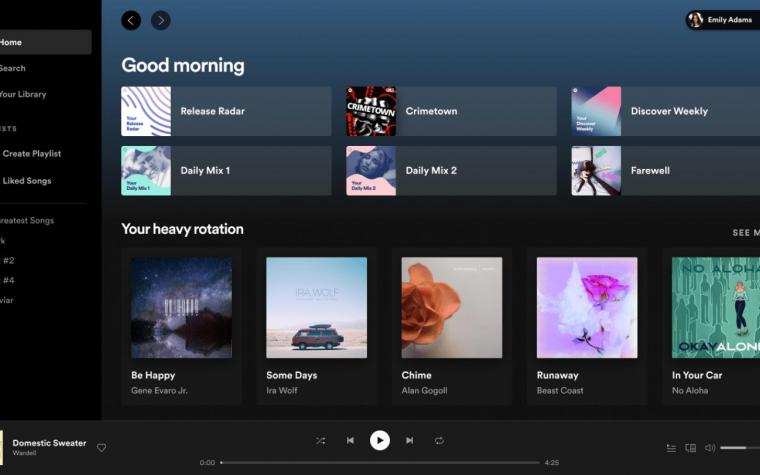Viewport: 760px width, 475px height.
Task: Seek within the song progress bar
Action: (x=380, y=462)
